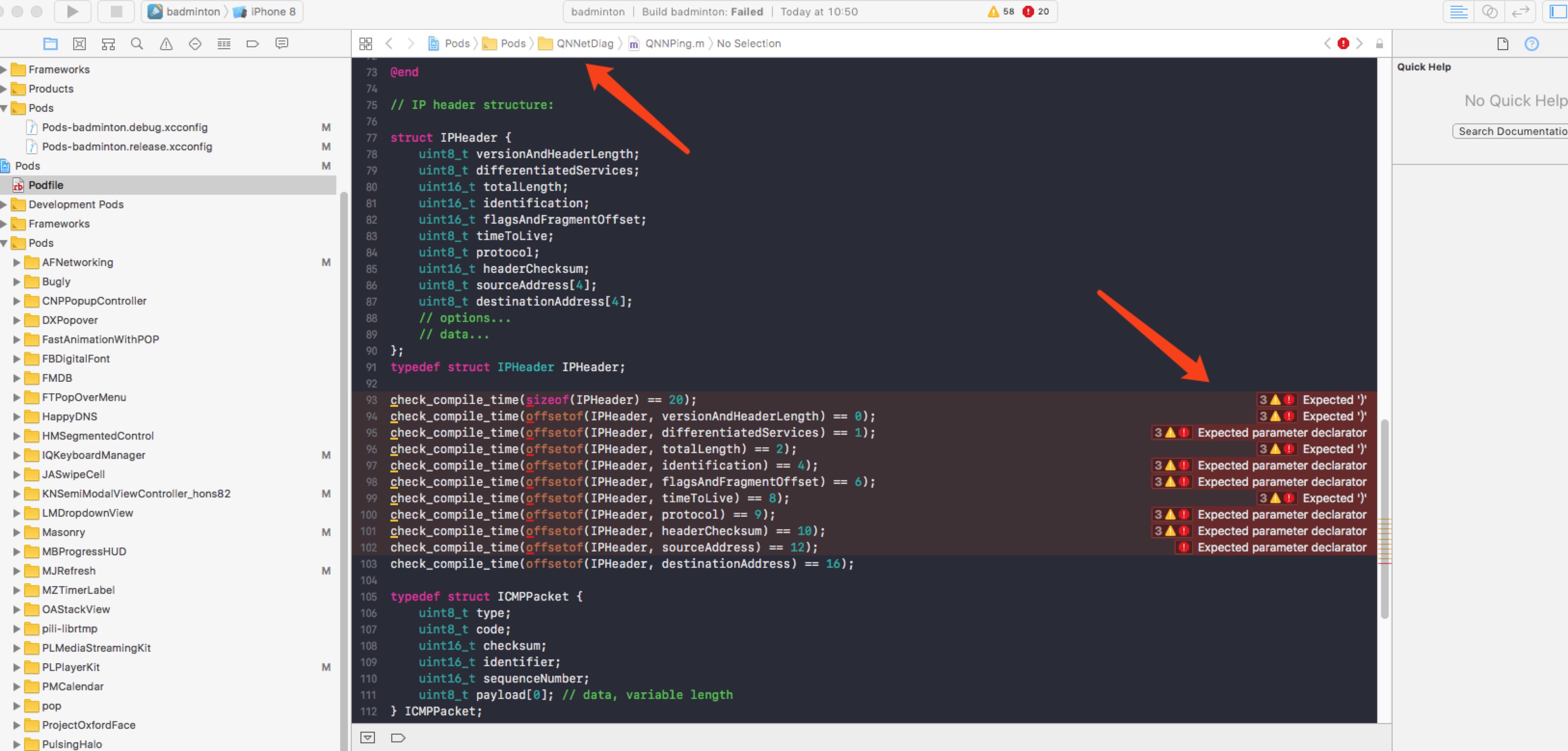Expand the AFNetworking pod folder
Screen dimensions: 1568x751
point(16,263)
